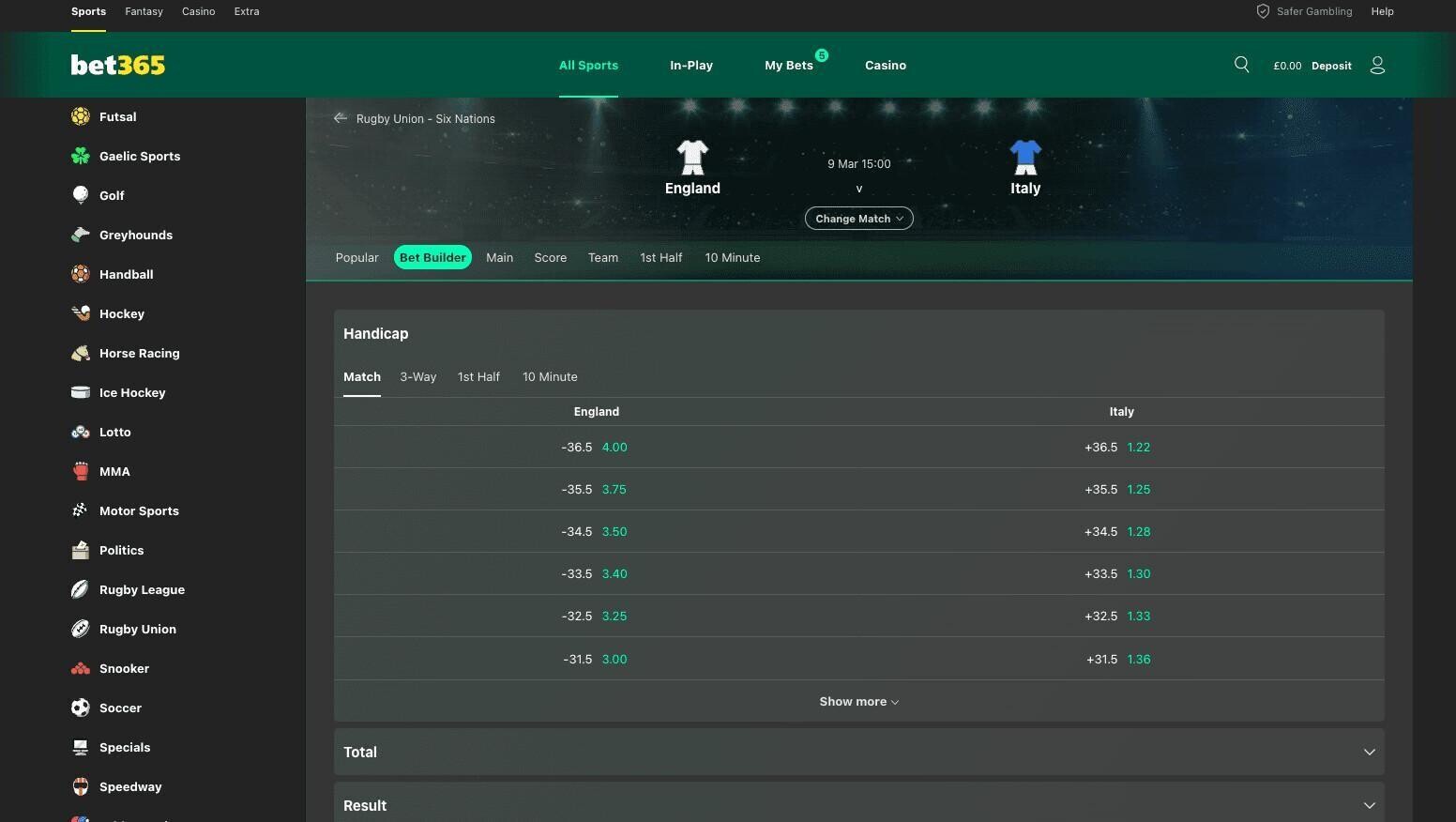The width and height of the screenshot is (1456, 822).
Task: Show more handicap lines
Action: point(859,701)
